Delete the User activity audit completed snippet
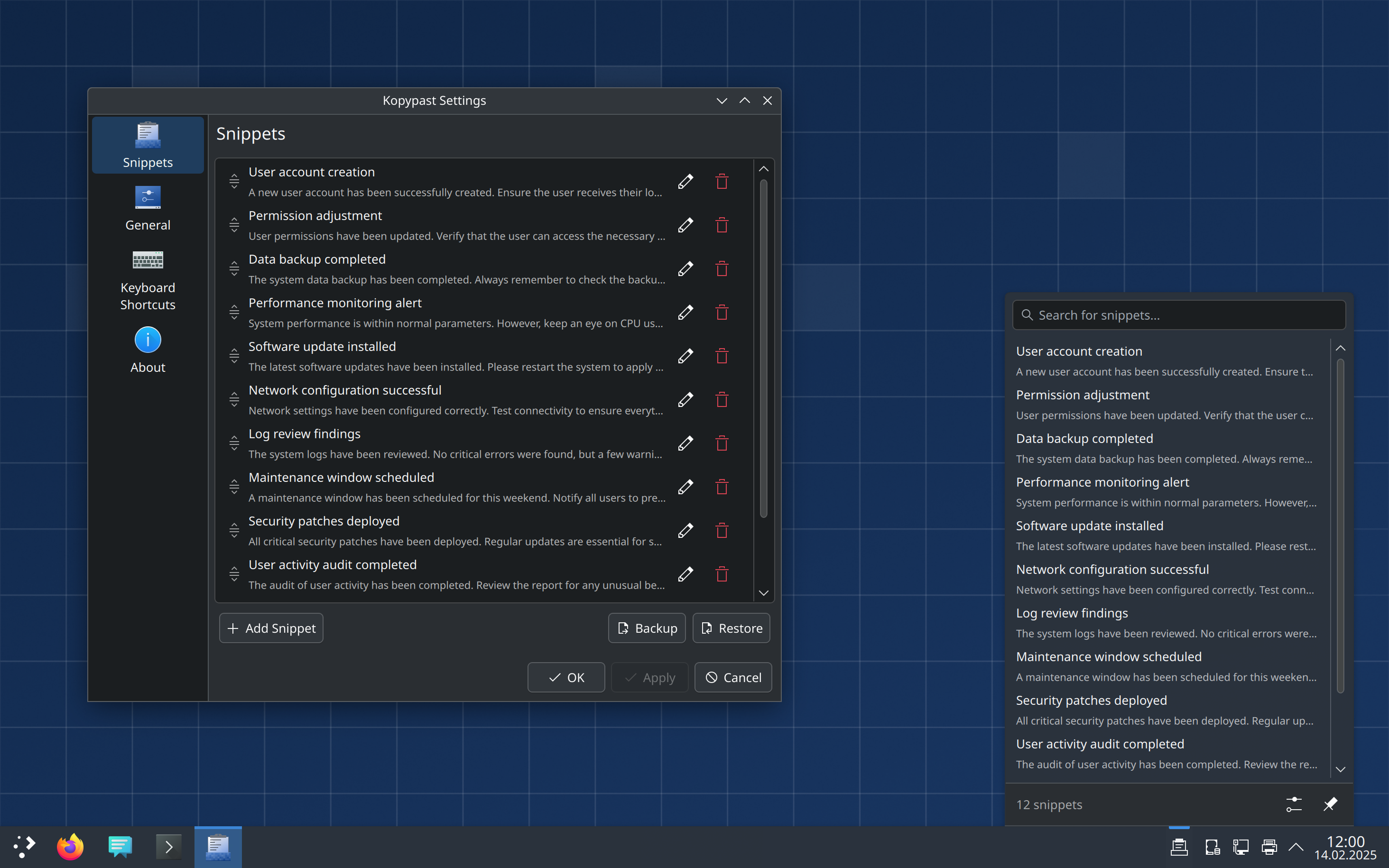 (x=722, y=574)
